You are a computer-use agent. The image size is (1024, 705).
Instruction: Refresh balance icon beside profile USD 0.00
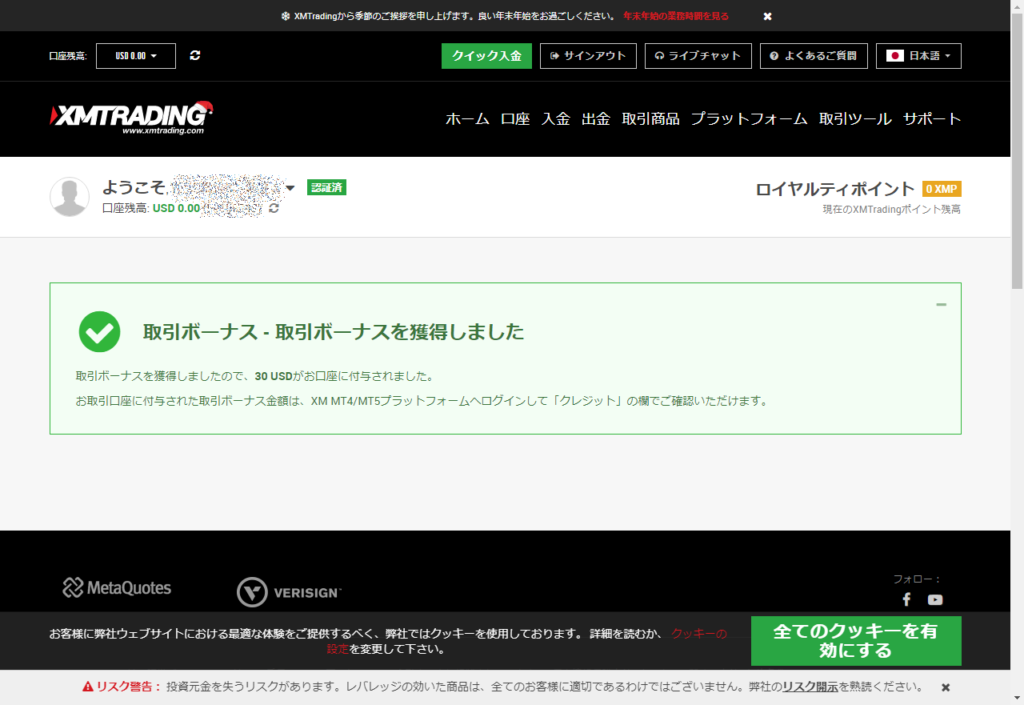274,208
